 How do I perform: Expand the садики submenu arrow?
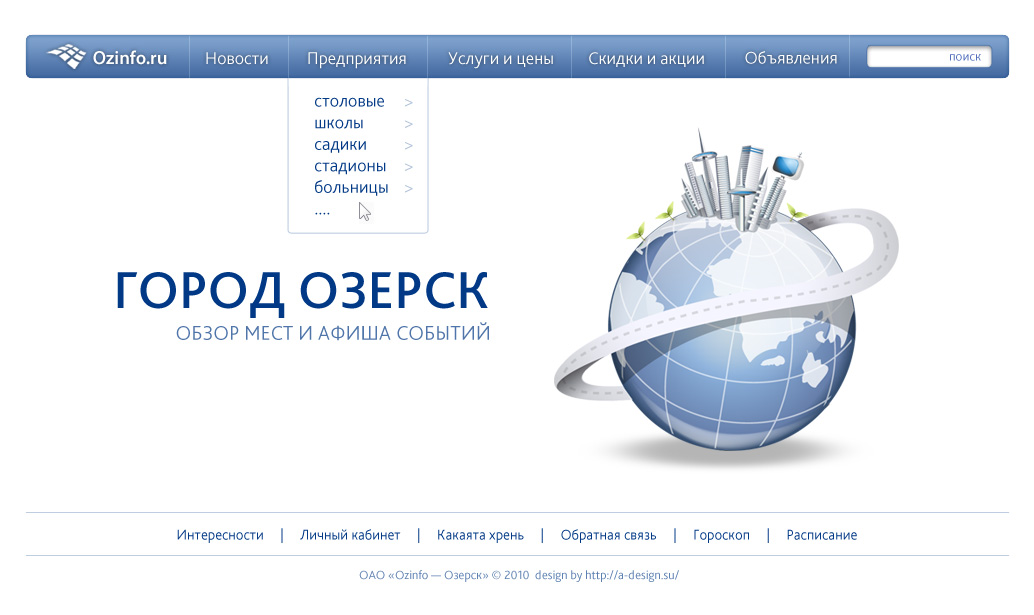click(x=409, y=146)
